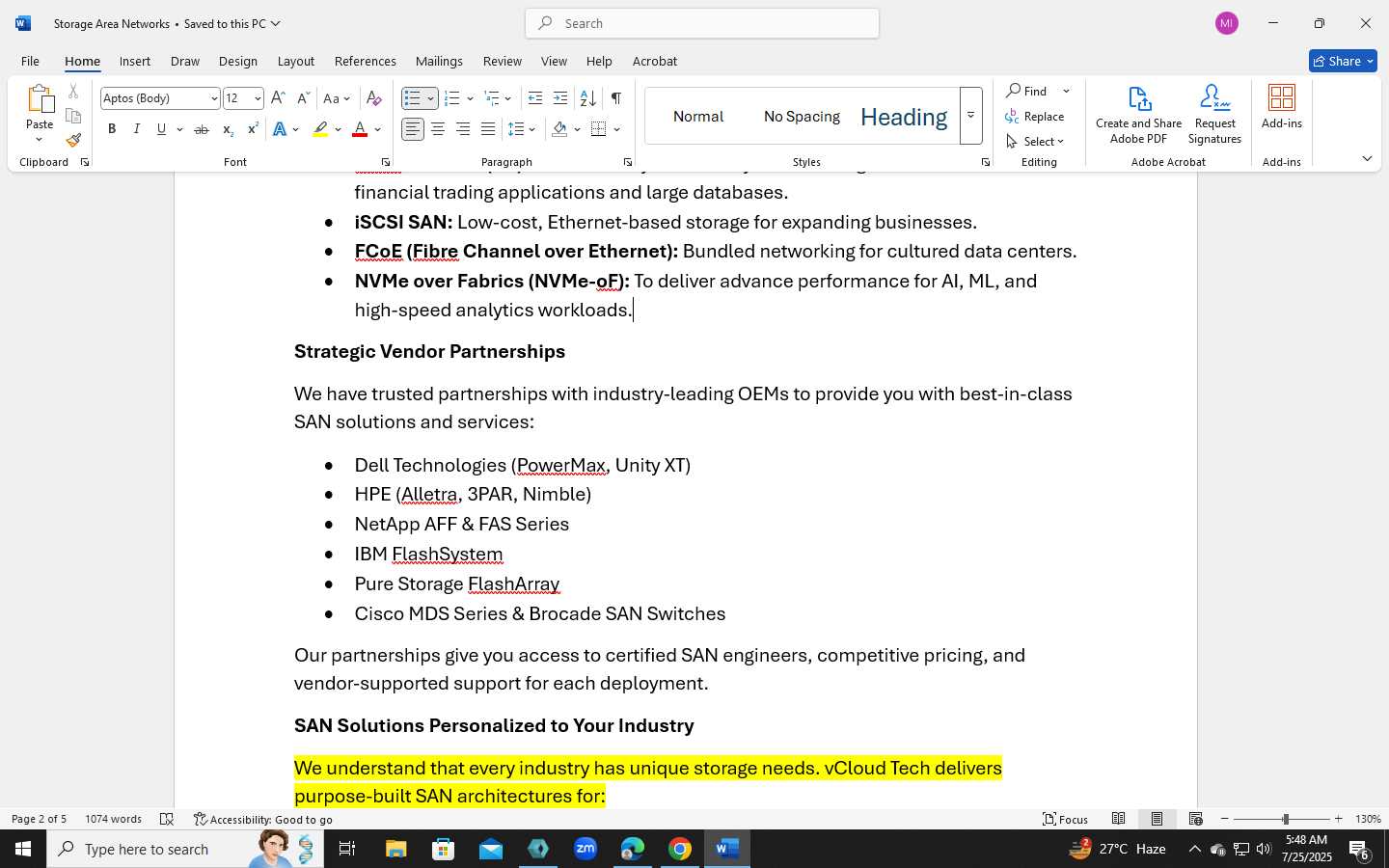Toggle Strikethrough formatting
The image size is (1389, 868).
point(201,129)
